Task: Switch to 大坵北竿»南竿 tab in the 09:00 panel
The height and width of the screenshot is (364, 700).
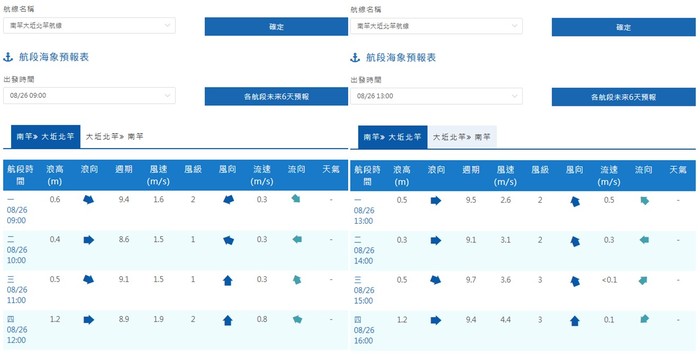Action: click(115, 137)
